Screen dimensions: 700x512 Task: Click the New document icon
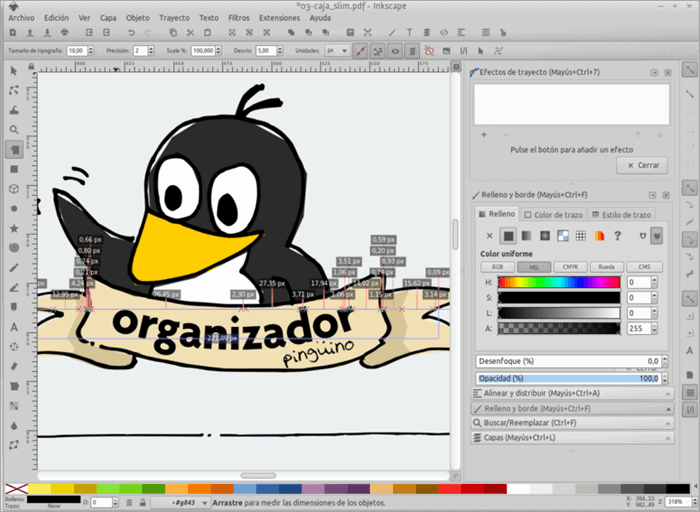(13, 33)
